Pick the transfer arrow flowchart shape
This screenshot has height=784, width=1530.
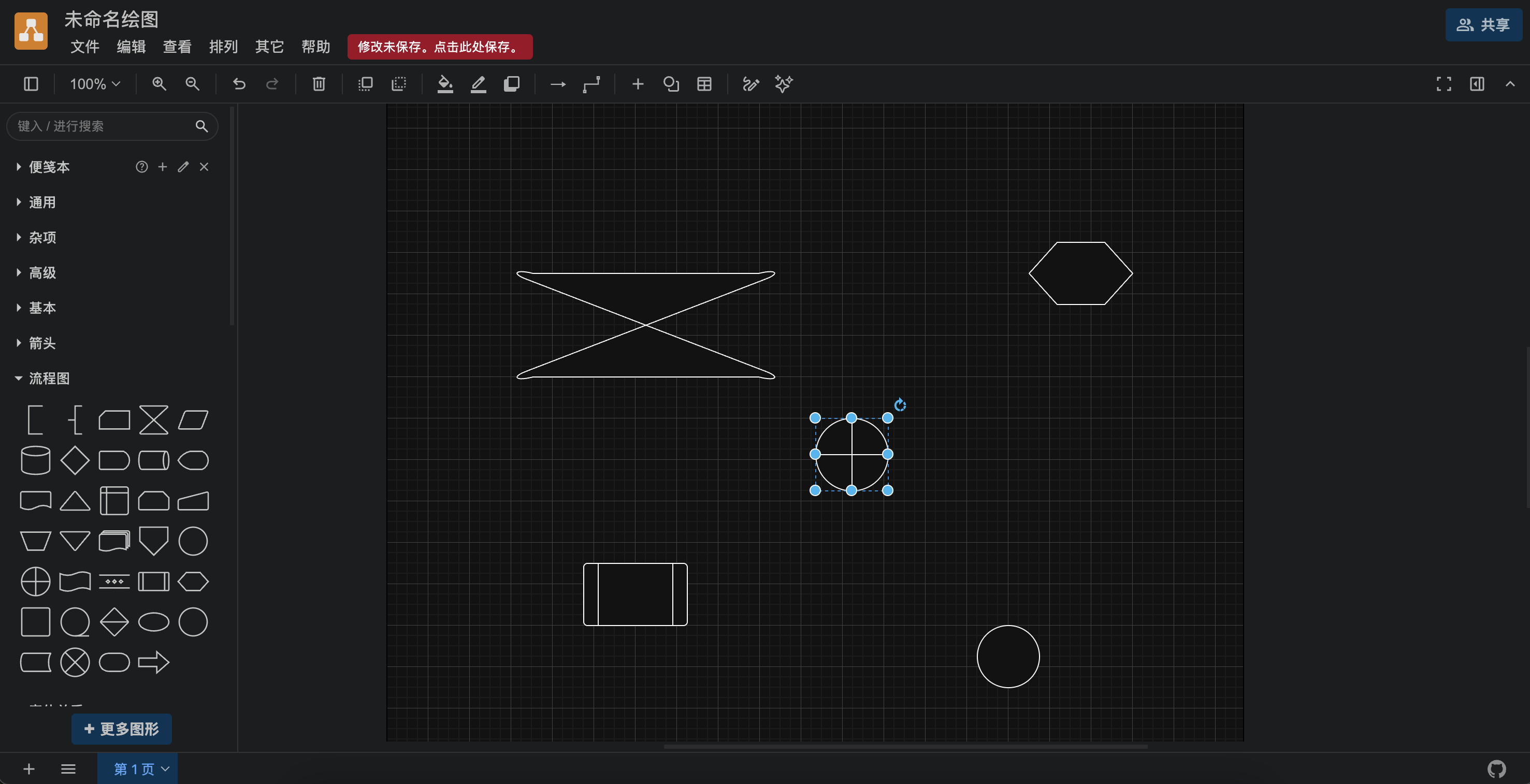pyautogui.click(x=154, y=662)
